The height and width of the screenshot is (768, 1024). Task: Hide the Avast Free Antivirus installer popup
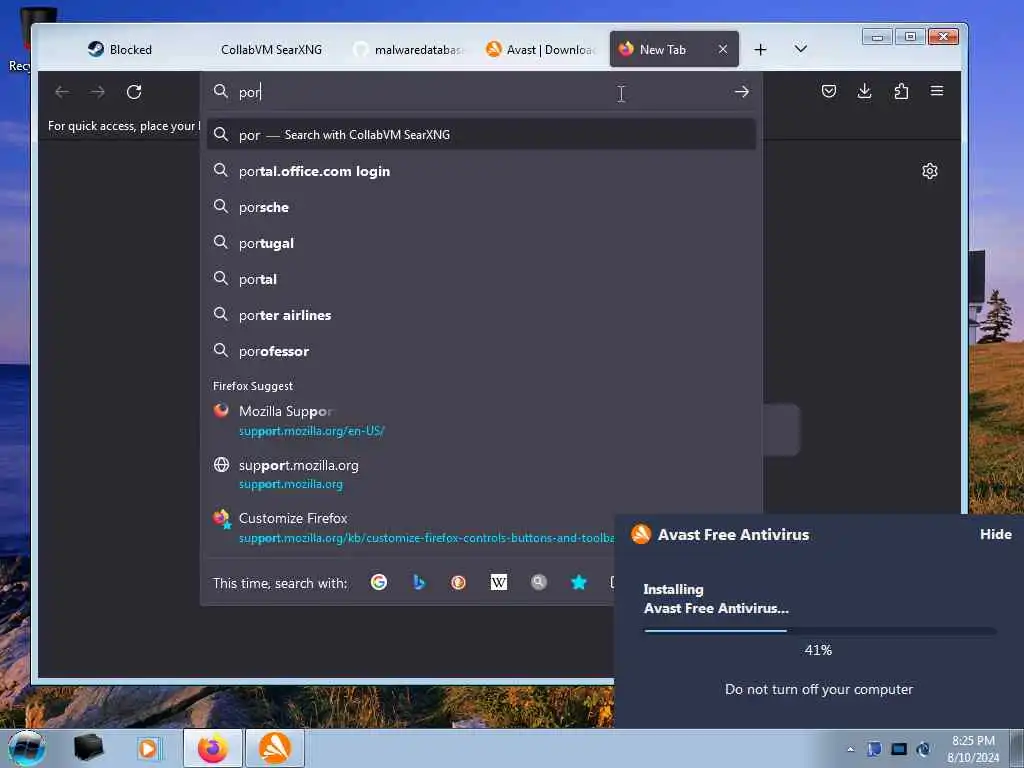(995, 534)
